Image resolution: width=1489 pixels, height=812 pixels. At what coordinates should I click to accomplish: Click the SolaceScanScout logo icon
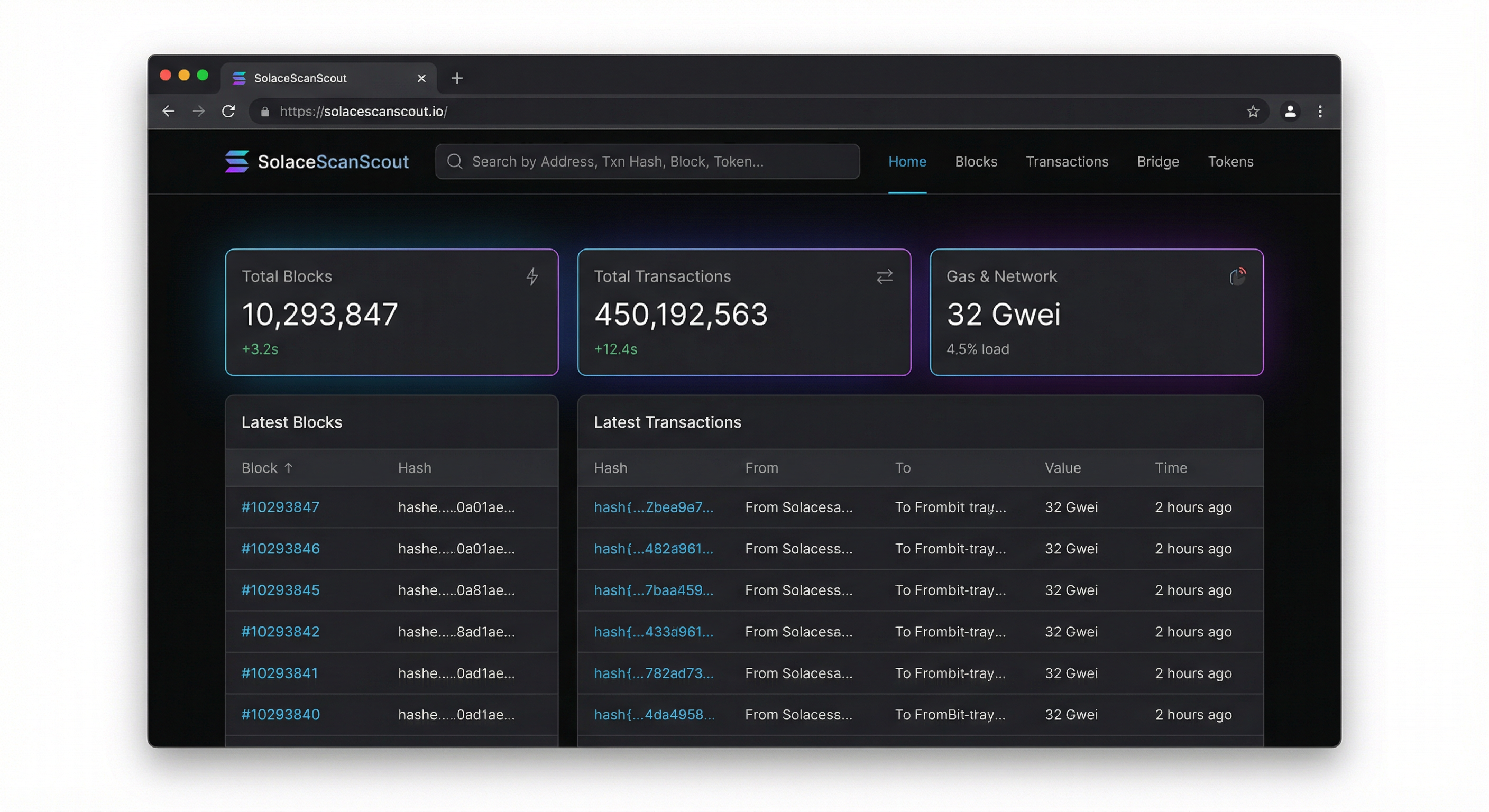point(236,161)
